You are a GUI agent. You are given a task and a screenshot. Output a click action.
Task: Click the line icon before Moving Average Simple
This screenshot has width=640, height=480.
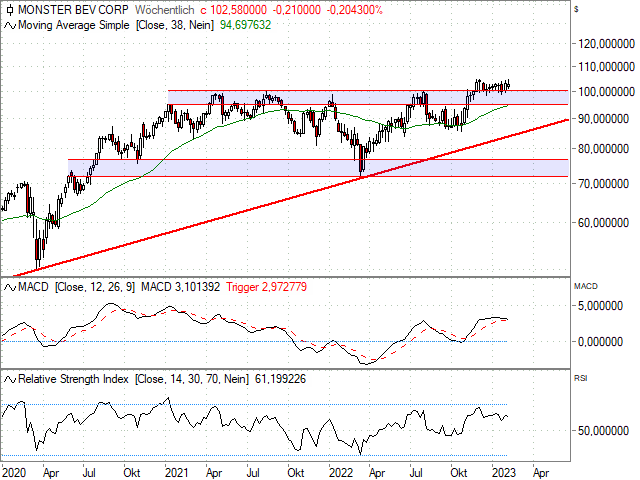(10, 25)
